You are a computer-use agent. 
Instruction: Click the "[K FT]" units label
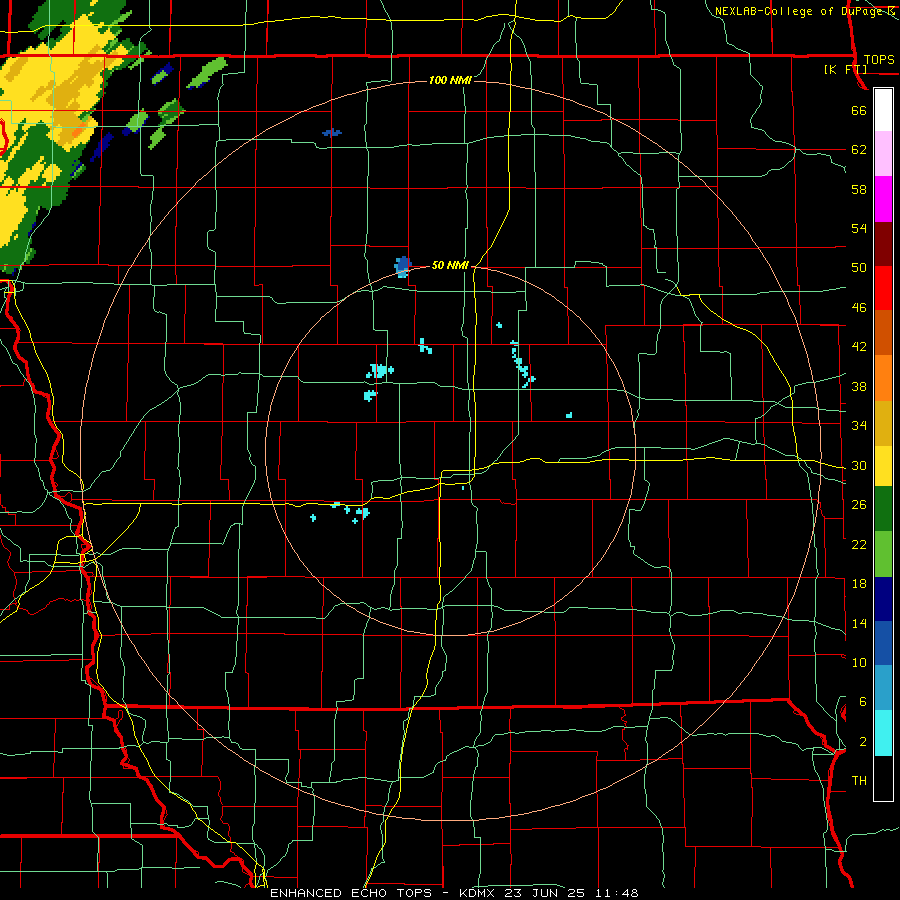[x=845, y=70]
